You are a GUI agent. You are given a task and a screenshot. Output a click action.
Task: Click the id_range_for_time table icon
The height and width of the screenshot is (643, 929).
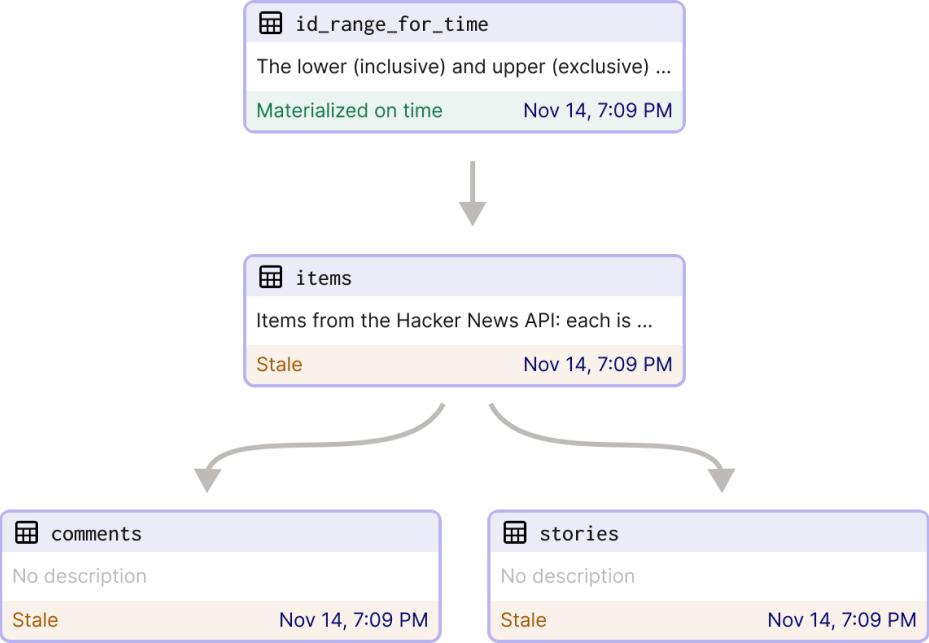click(x=271, y=23)
